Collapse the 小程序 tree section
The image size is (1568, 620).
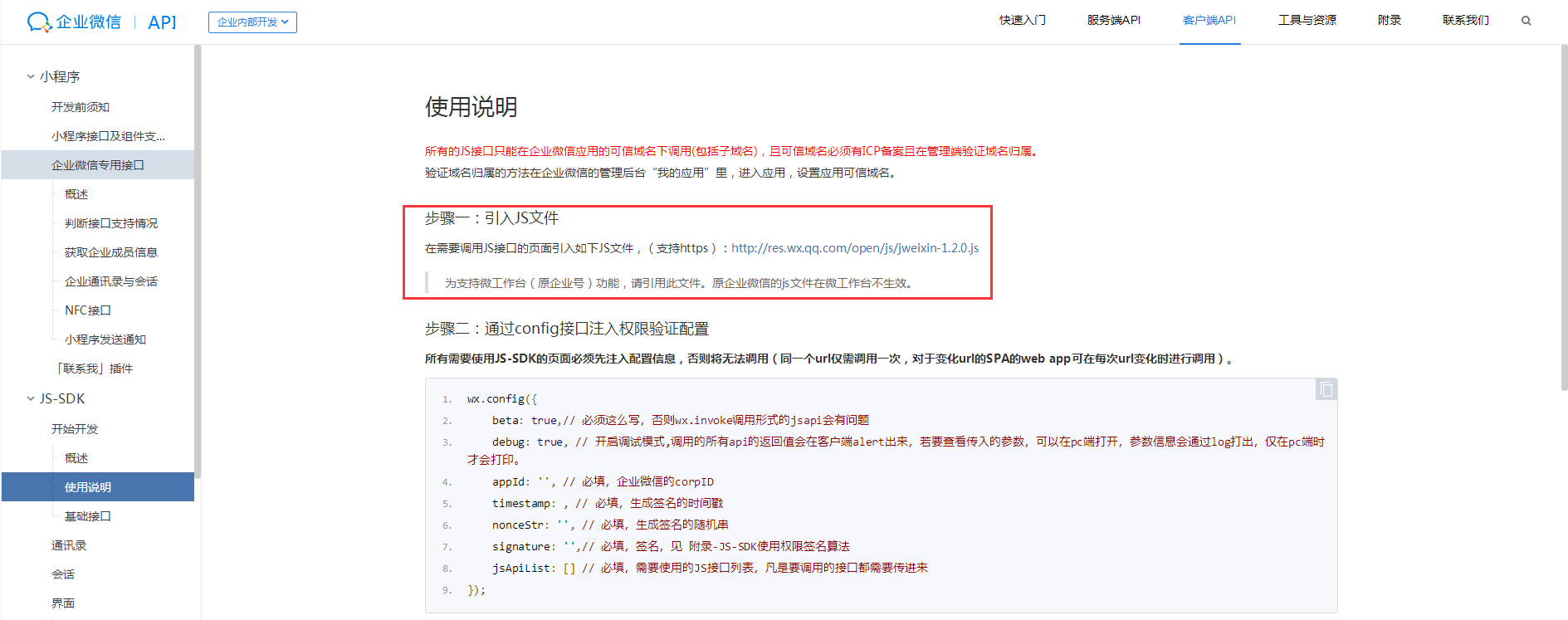click(31, 77)
